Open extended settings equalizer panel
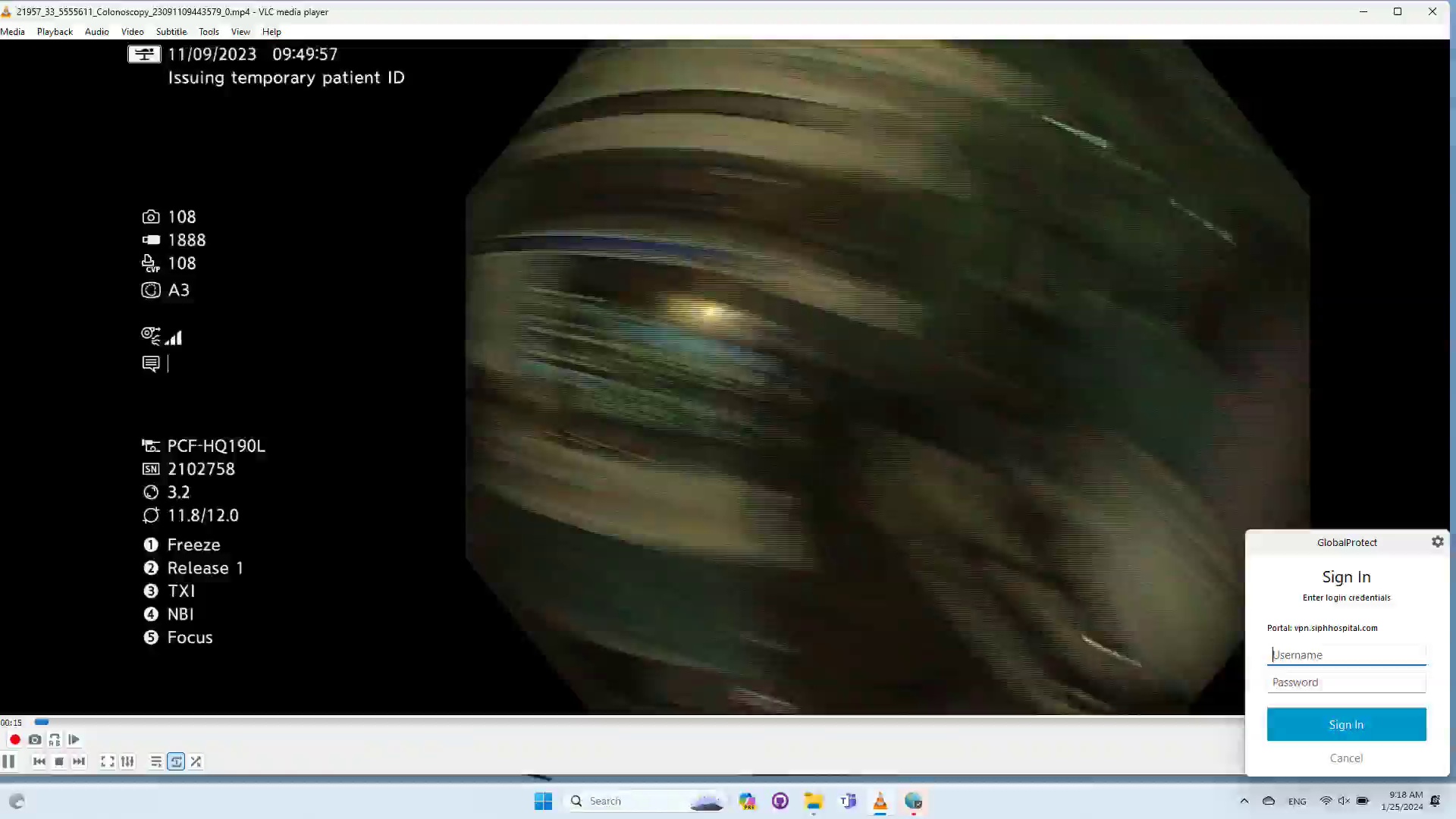 point(127,761)
